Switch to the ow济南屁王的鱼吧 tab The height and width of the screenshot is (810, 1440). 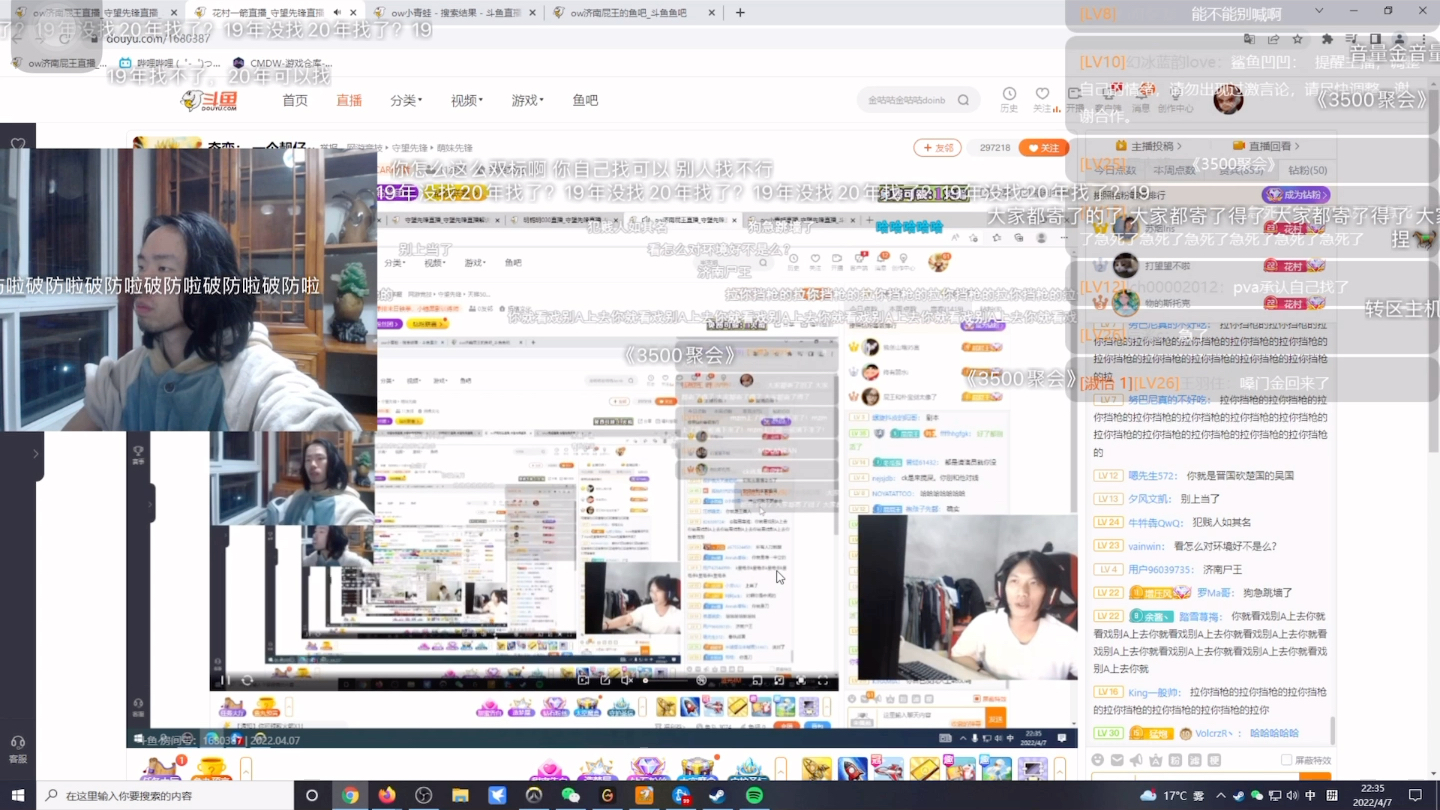634,12
